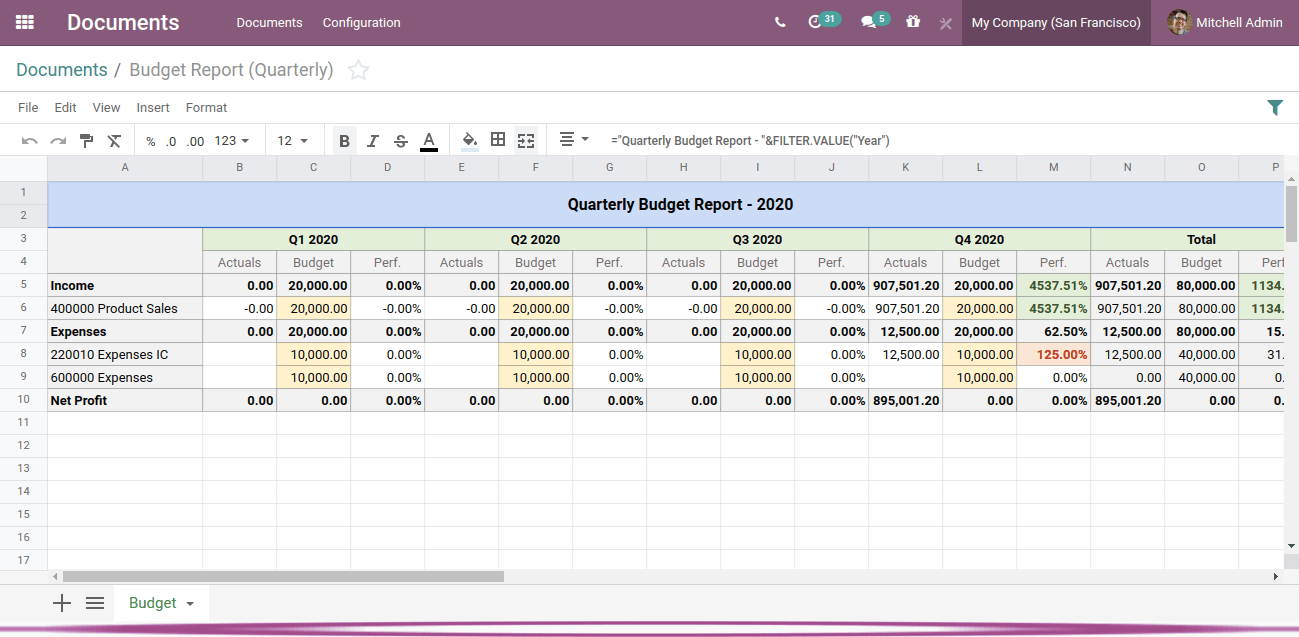Toggle italic formatting
The image size is (1299, 637).
pos(373,141)
